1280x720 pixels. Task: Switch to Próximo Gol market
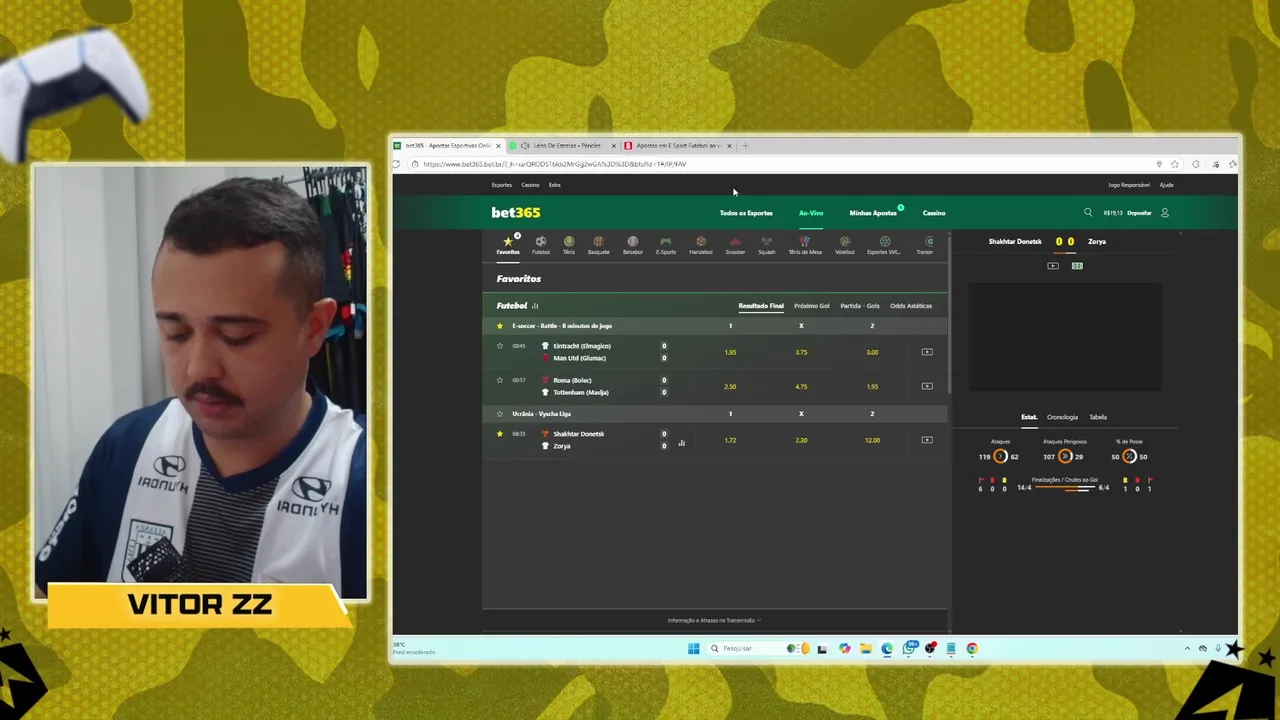(x=811, y=306)
